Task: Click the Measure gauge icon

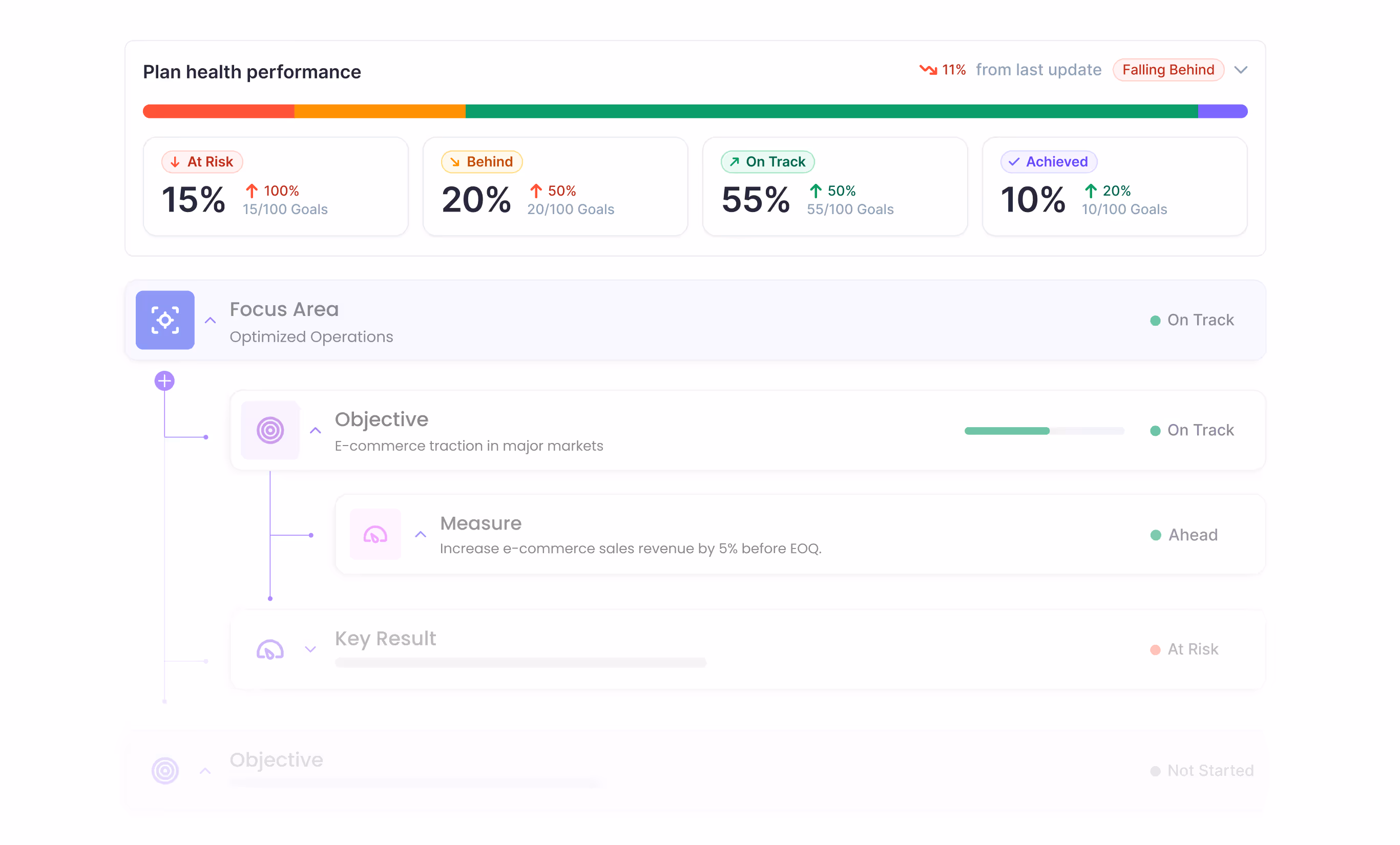Action: pos(375,534)
